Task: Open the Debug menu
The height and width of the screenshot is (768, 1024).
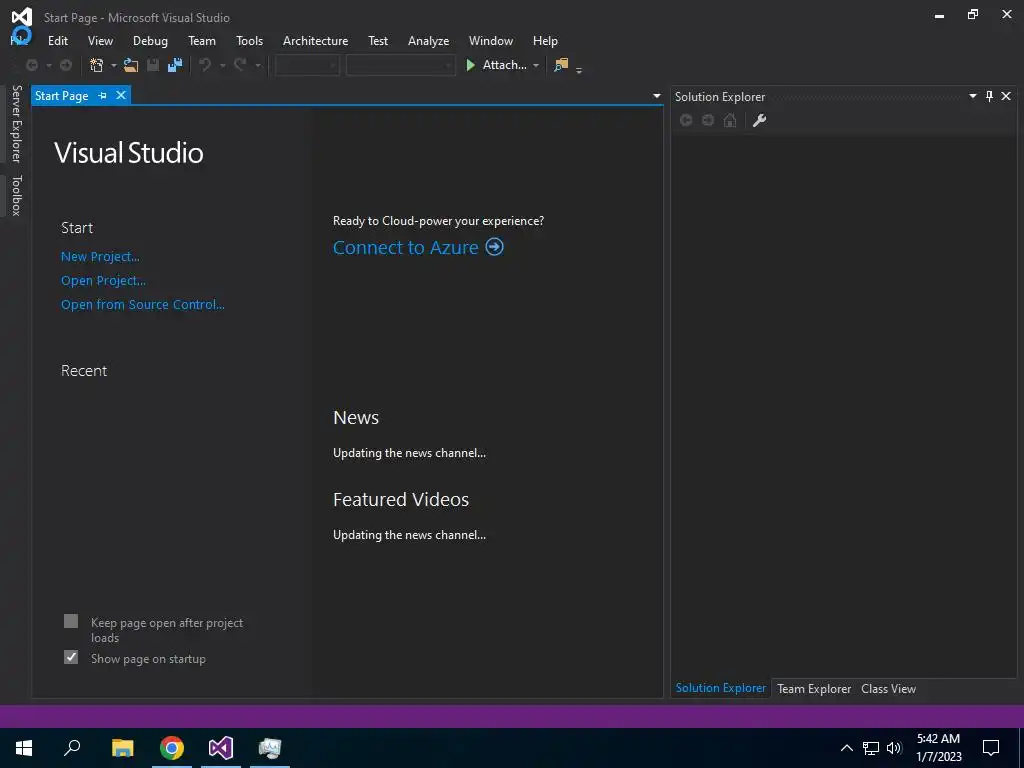Action: [x=150, y=40]
